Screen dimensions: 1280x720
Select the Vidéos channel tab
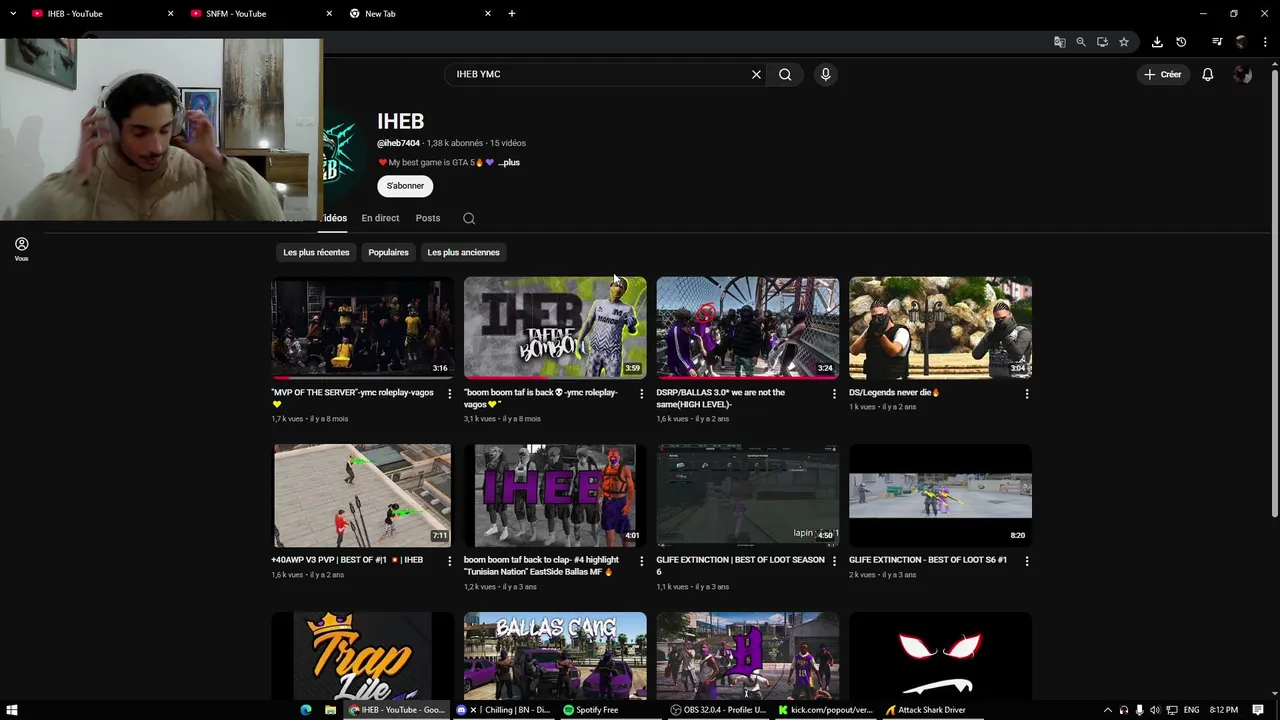(x=334, y=218)
